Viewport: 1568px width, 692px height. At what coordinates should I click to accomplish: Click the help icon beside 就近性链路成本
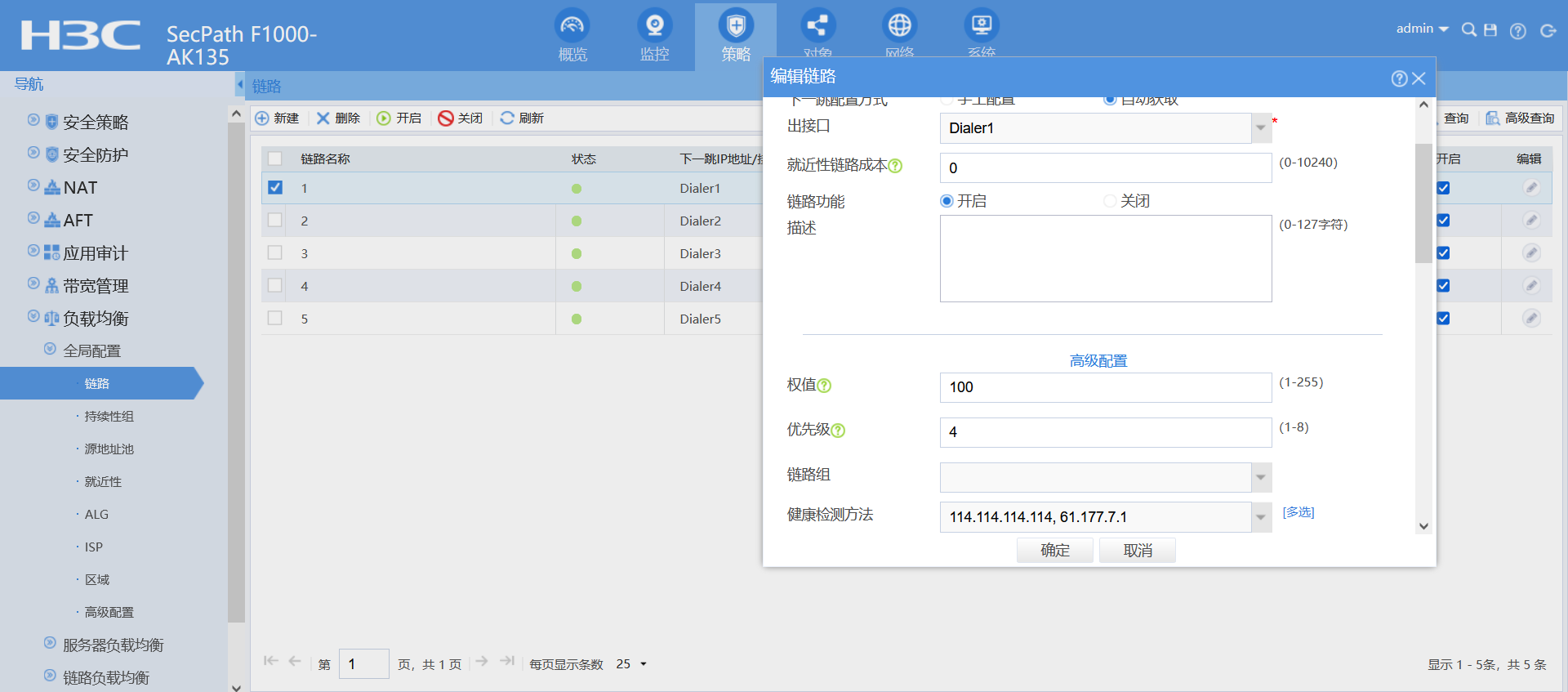pos(895,166)
